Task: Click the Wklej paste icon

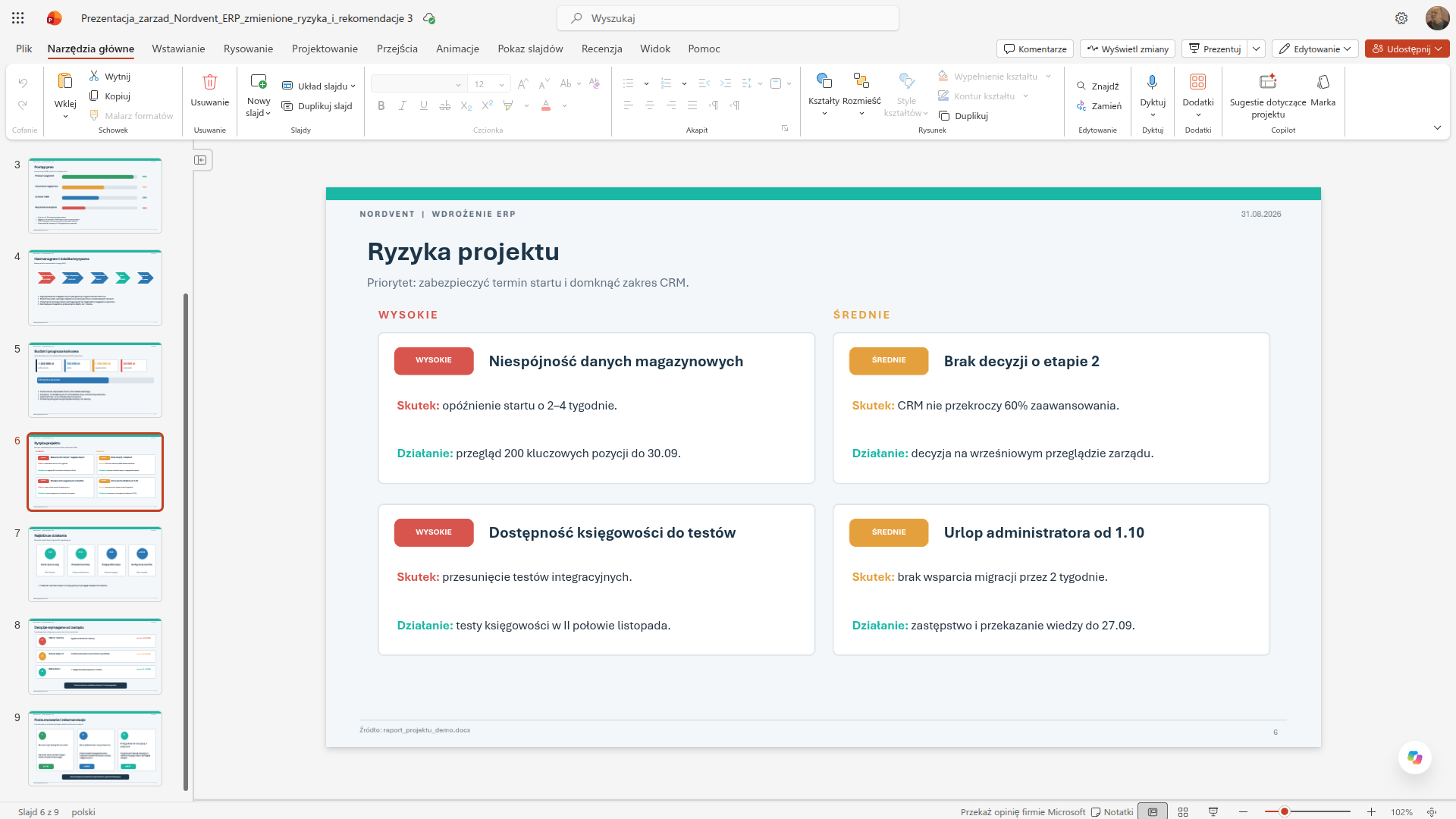Action: 65,81
